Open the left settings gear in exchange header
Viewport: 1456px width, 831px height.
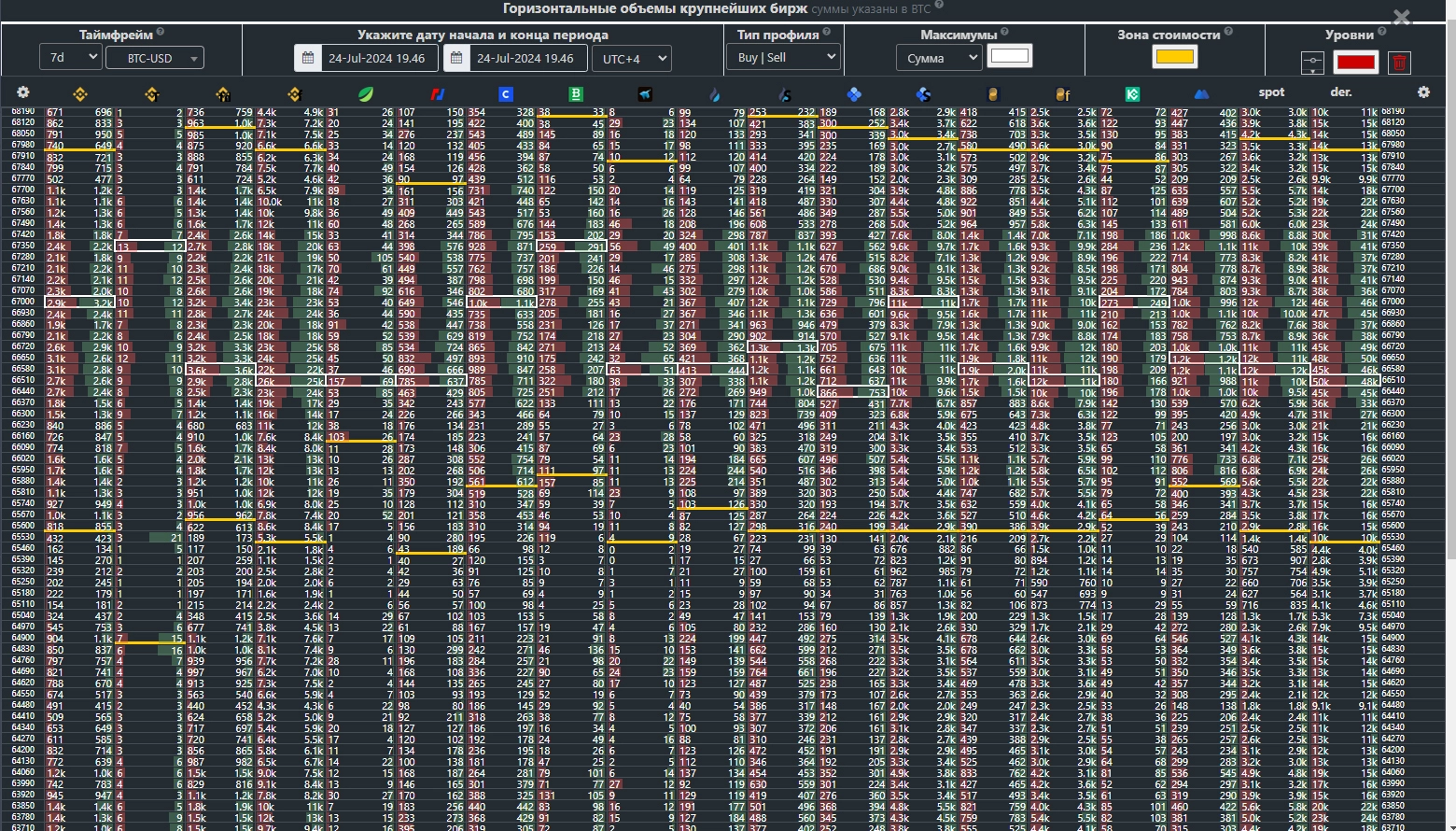(23, 92)
